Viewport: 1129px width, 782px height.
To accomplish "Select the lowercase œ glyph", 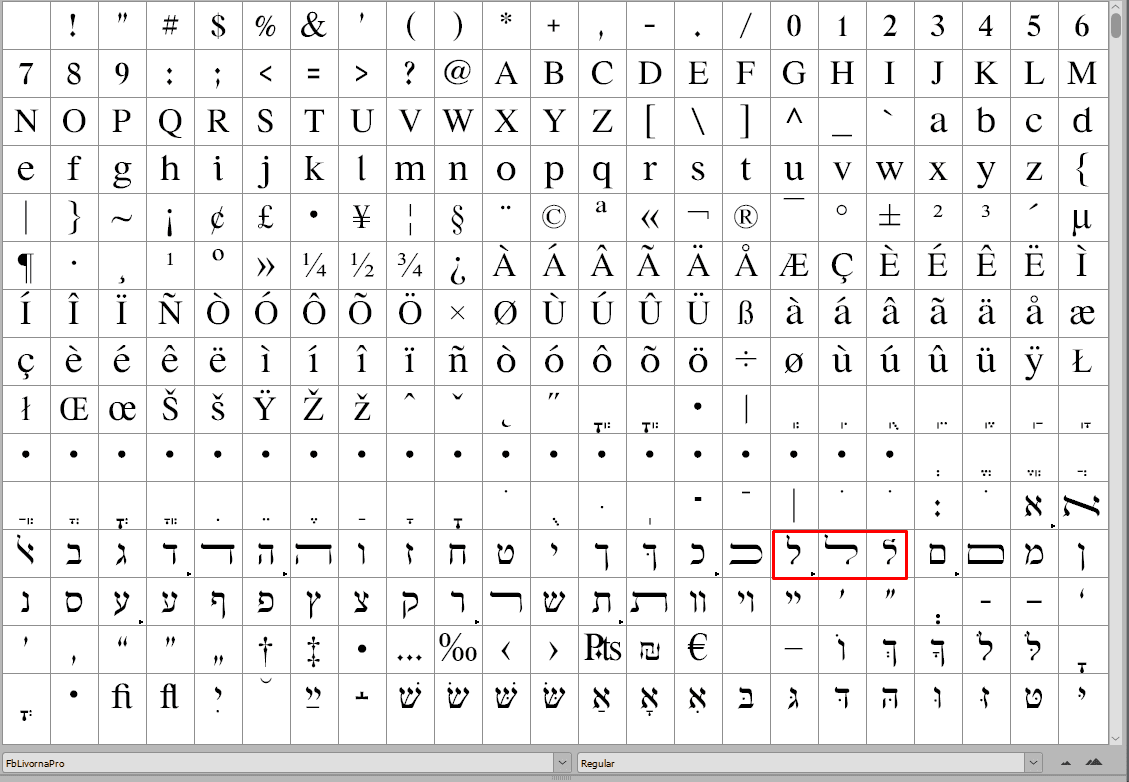I will pyautogui.click(x=122, y=410).
